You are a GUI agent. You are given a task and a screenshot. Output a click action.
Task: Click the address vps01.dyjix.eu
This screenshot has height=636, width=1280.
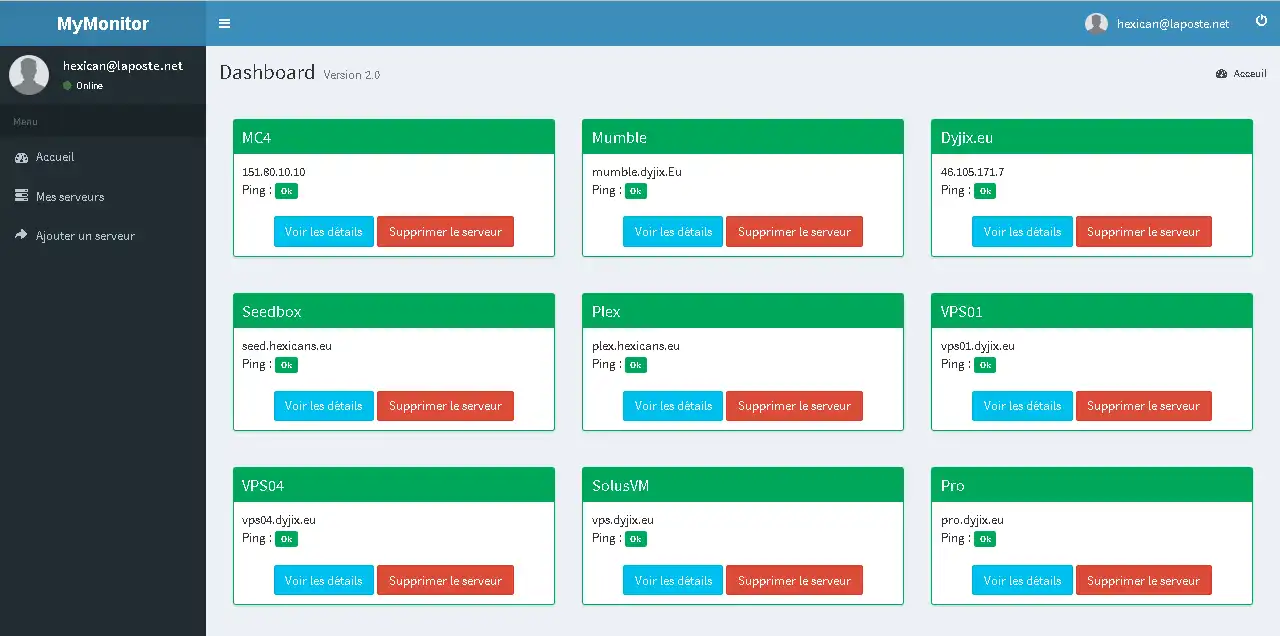(x=978, y=346)
